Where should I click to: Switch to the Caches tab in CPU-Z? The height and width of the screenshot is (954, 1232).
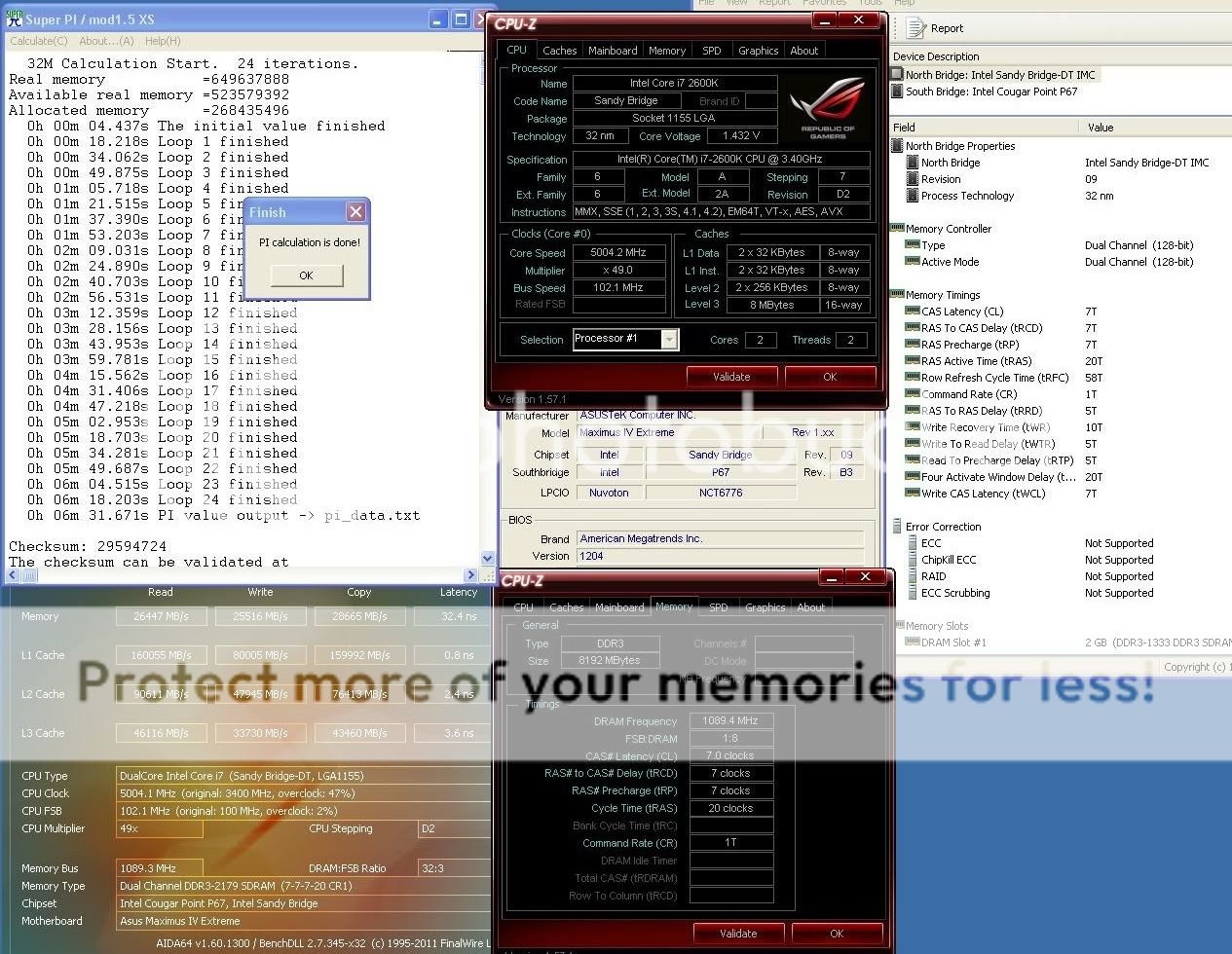(559, 51)
